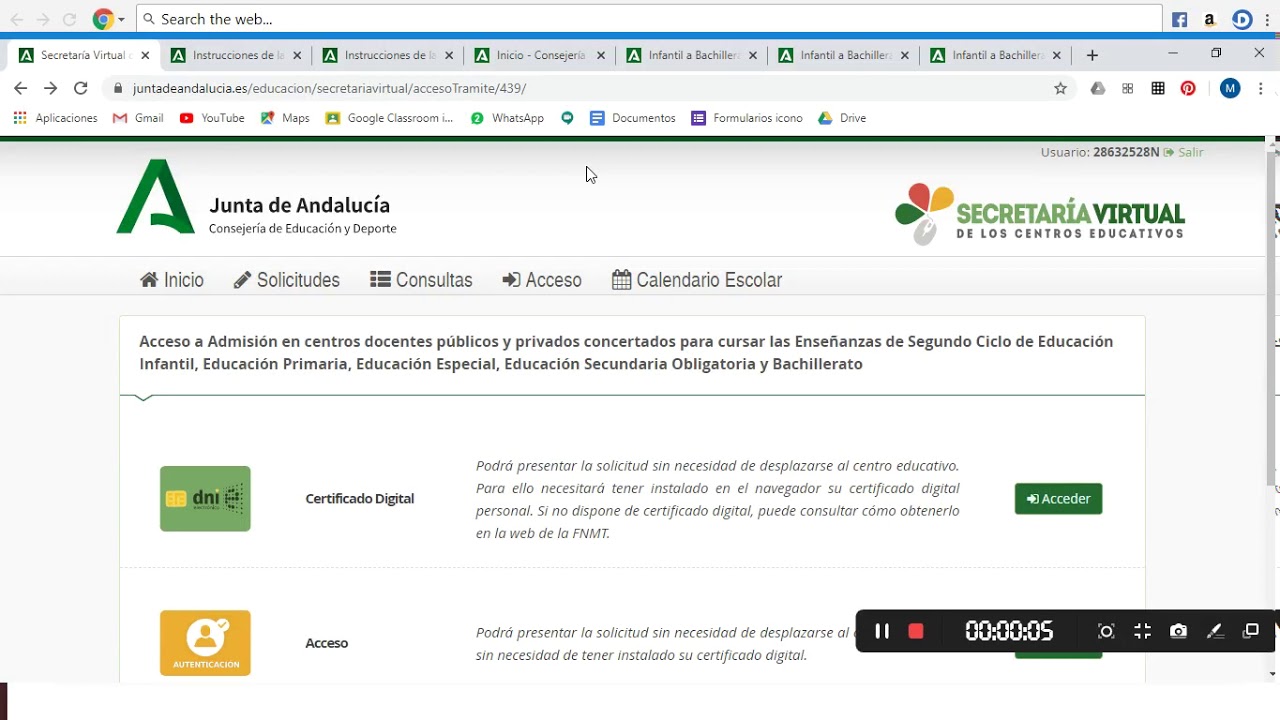View site info via padlock icon

point(118,88)
